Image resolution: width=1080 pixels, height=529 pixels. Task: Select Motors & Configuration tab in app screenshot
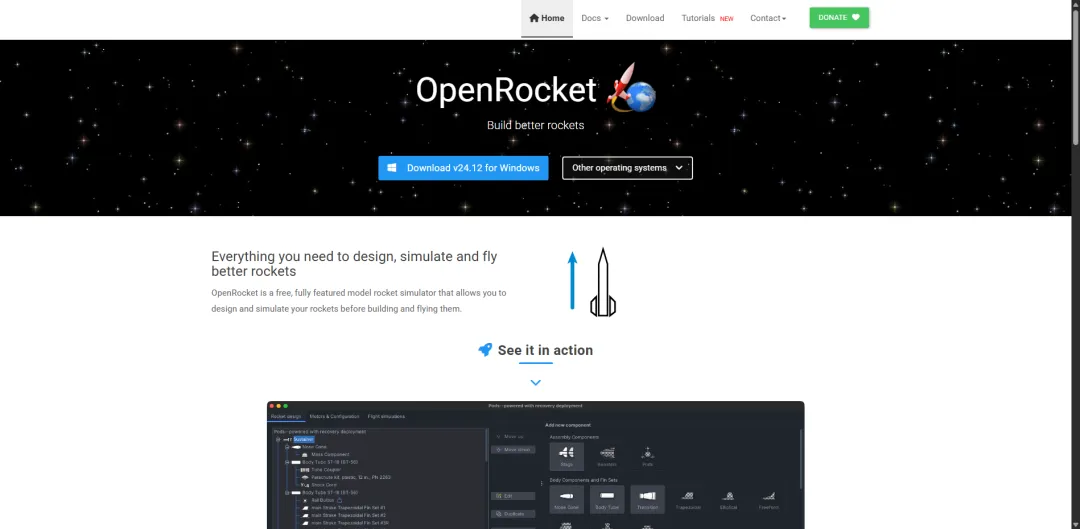point(334,417)
